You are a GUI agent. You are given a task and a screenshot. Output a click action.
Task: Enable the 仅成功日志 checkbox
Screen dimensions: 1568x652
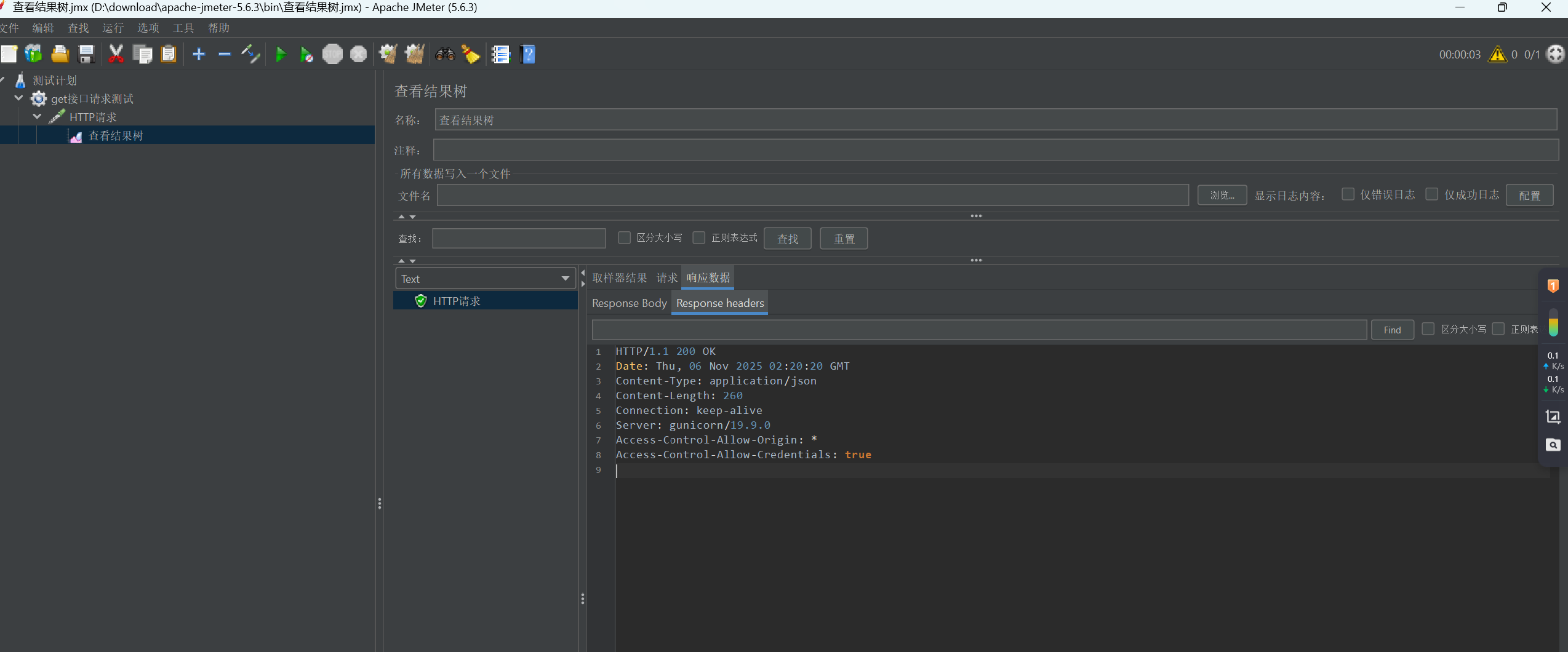1432,194
